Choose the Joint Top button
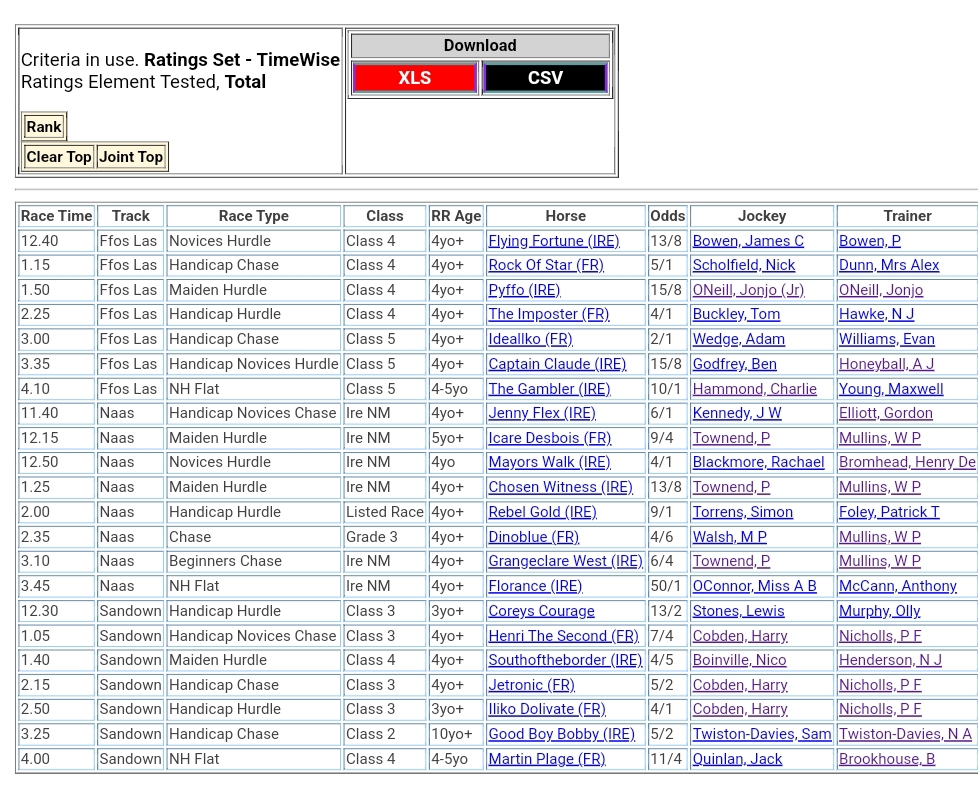978x791 pixels. tap(131, 157)
